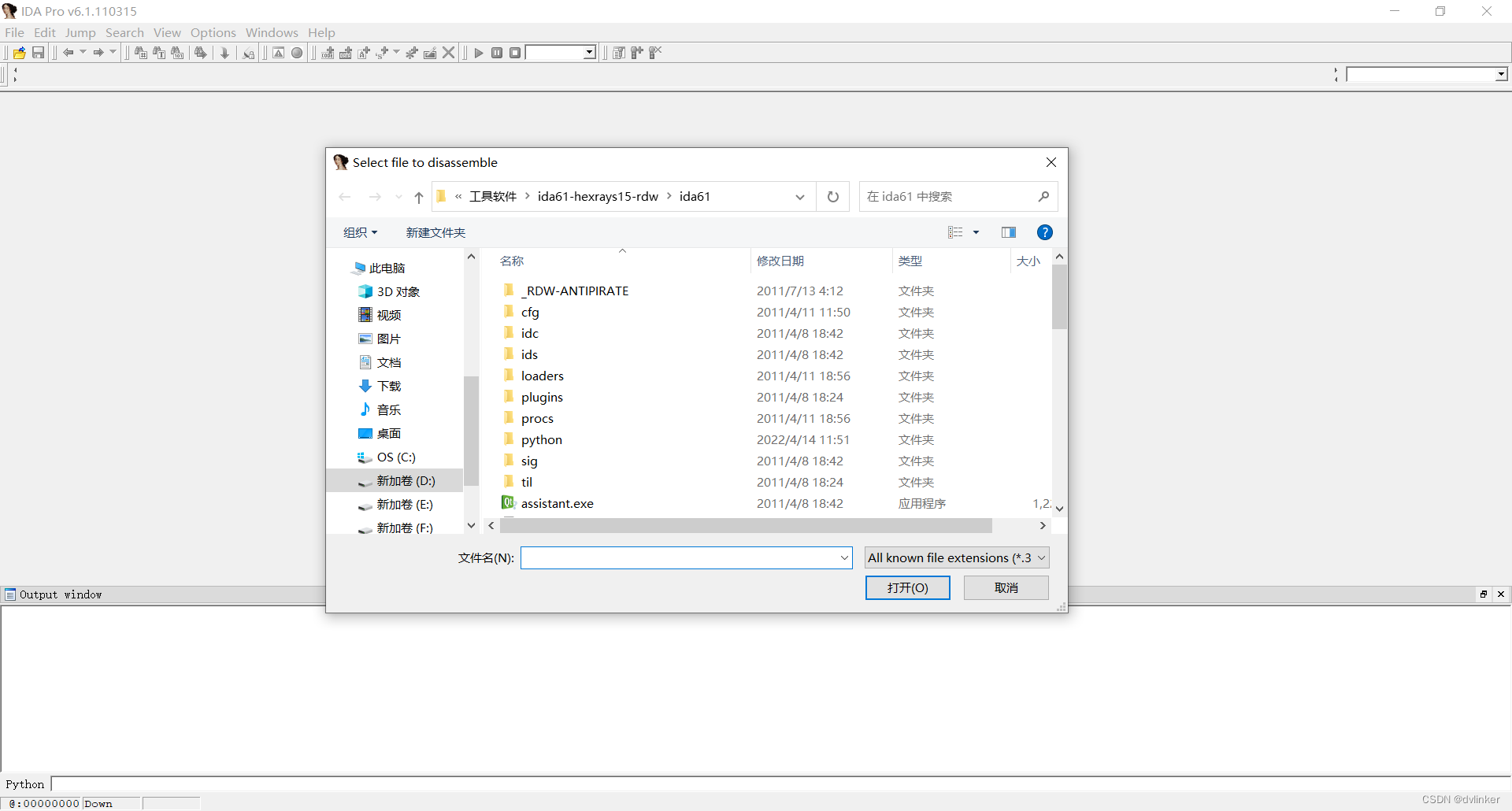Viewport: 1512px width, 811px height.
Task: Open the Windows menu
Action: (272, 32)
